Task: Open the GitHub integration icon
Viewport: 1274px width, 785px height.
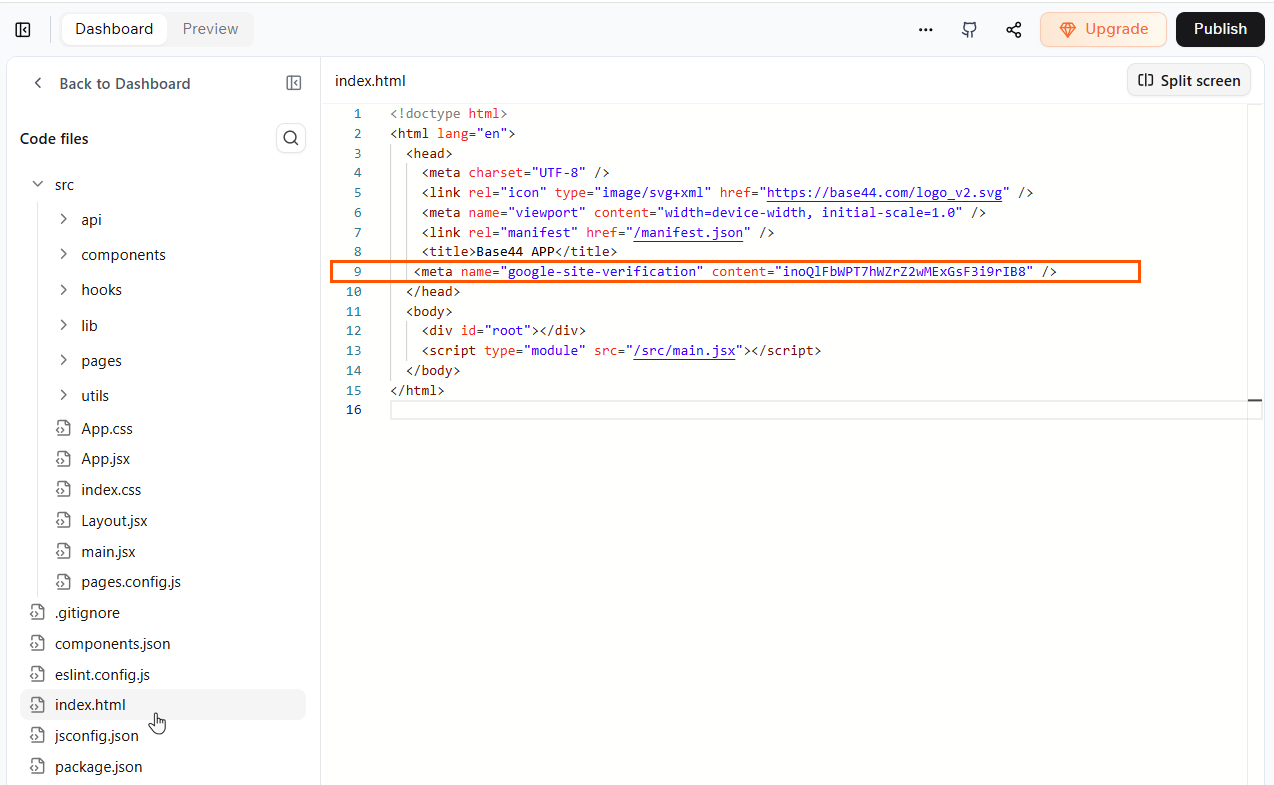Action: [969, 30]
